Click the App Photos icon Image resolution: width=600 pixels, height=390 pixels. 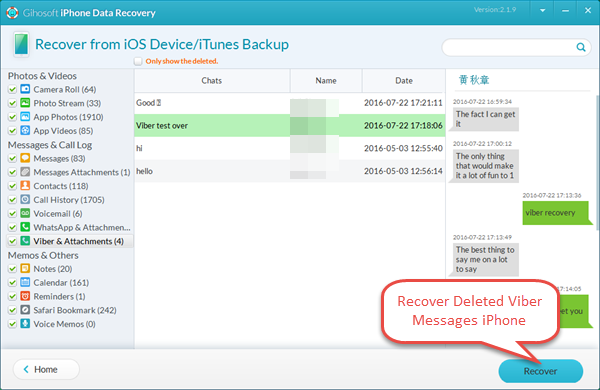point(25,116)
